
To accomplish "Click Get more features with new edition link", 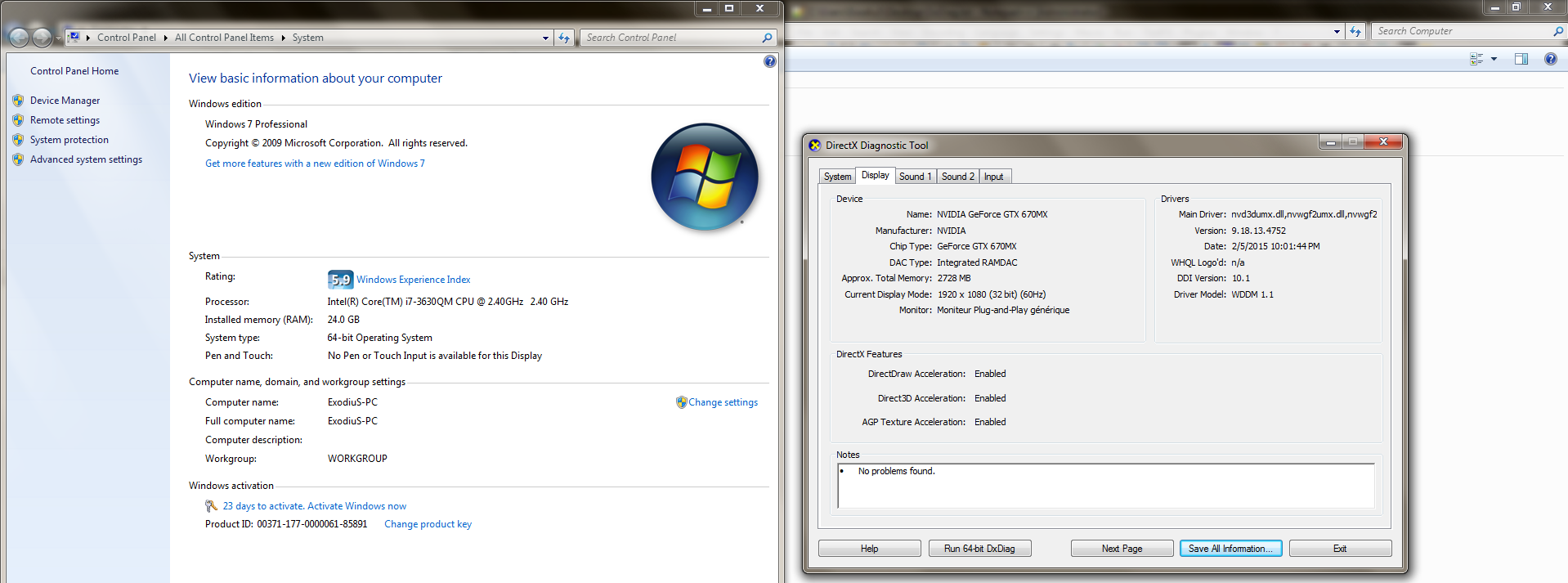I will 315,164.
